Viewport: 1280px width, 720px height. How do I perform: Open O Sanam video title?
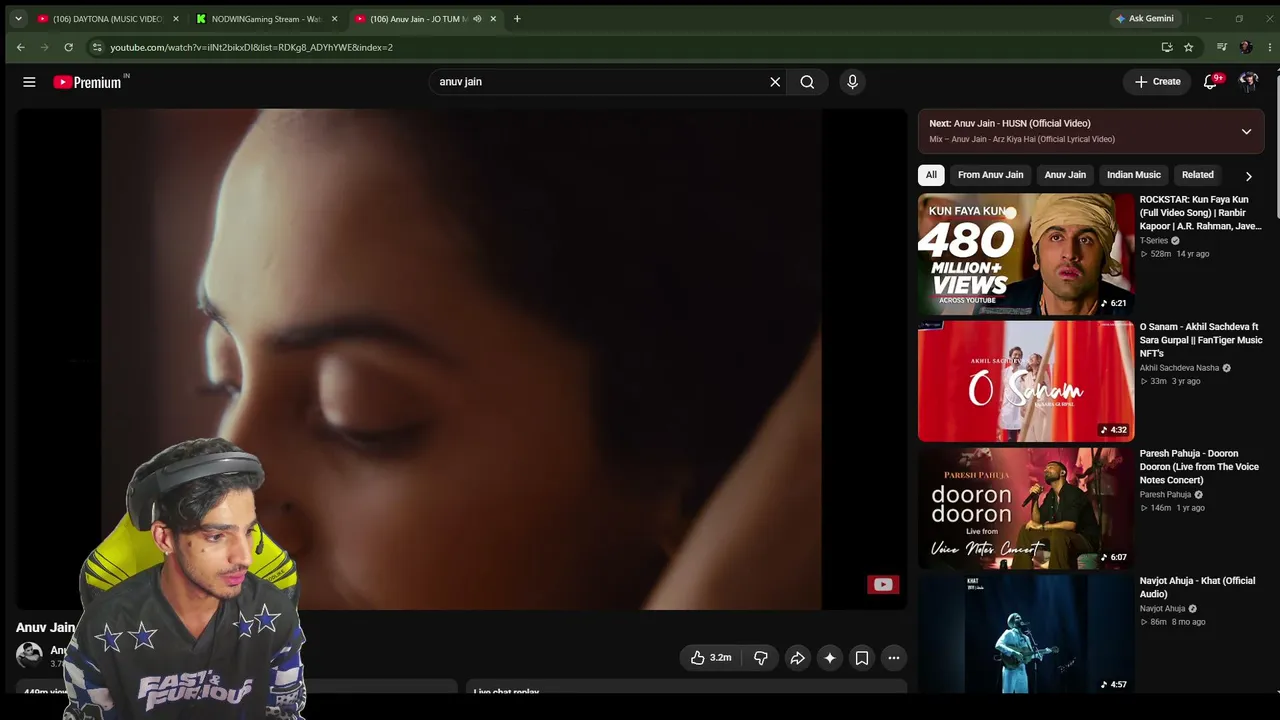point(1200,340)
